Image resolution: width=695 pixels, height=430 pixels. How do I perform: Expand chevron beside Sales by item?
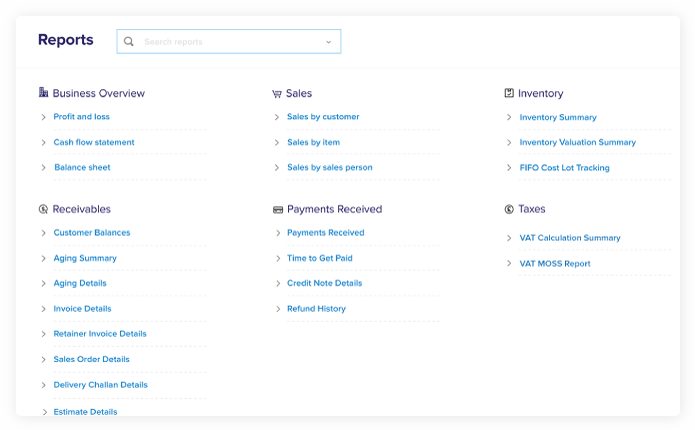[277, 142]
